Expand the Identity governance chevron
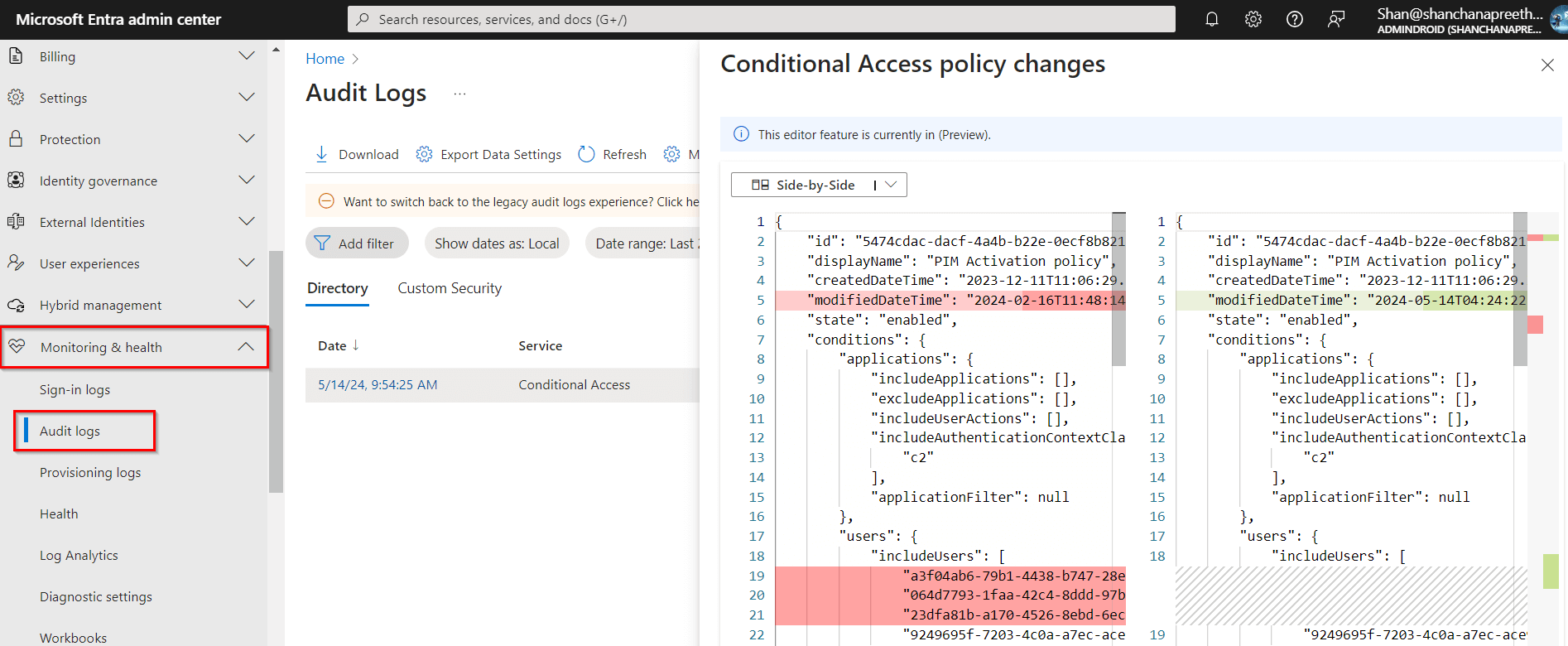The image size is (1568, 646). [x=247, y=180]
